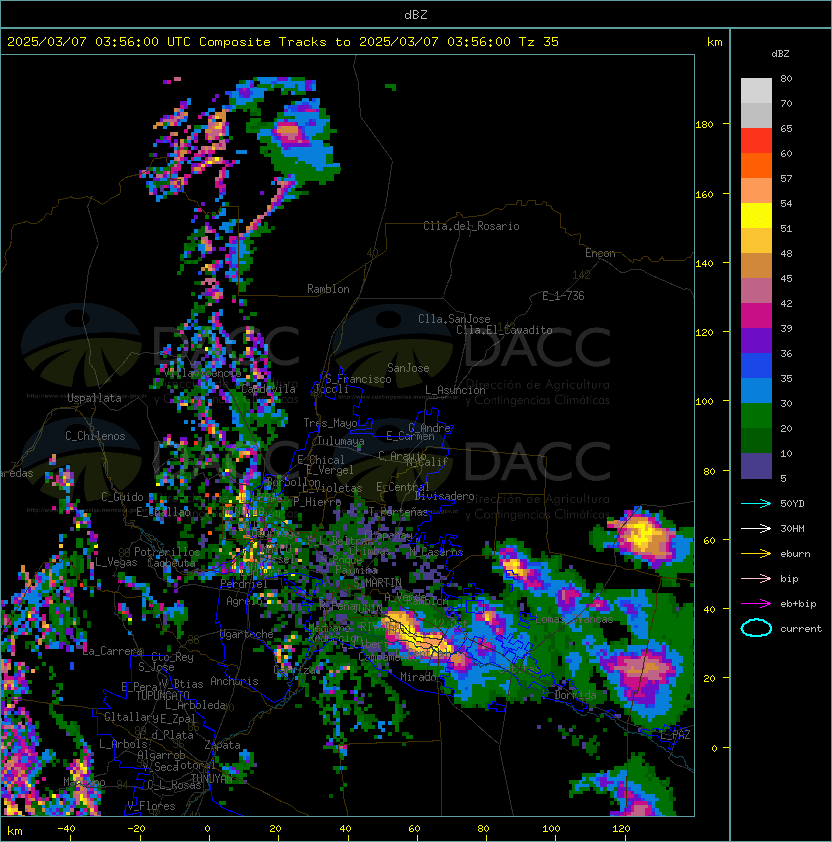Click the 'Mirador' map label
Viewport: 832px width, 842px height.
point(419,677)
